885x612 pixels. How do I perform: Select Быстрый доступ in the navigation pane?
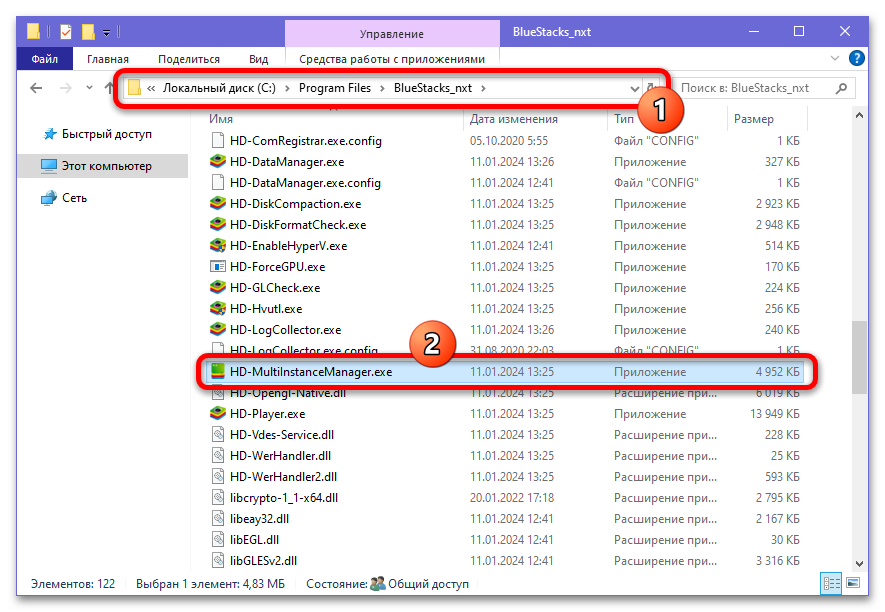coord(107,134)
